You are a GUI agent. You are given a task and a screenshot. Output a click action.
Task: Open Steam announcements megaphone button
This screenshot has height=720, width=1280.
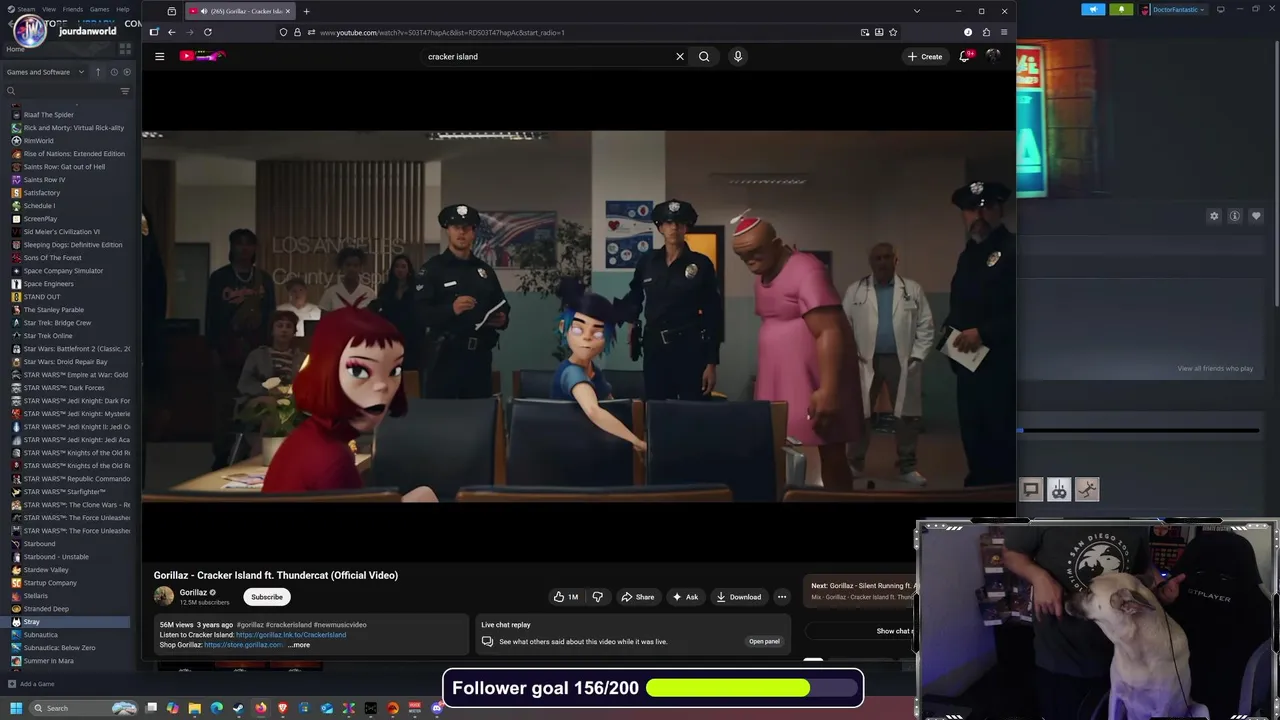(1093, 9)
